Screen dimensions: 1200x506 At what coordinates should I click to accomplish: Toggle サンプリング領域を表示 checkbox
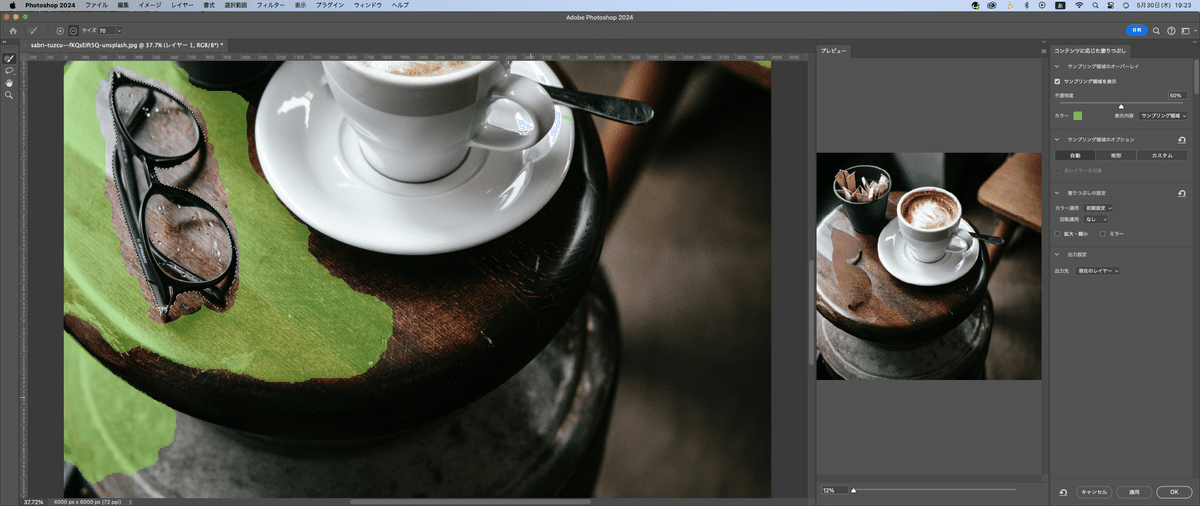click(1058, 81)
